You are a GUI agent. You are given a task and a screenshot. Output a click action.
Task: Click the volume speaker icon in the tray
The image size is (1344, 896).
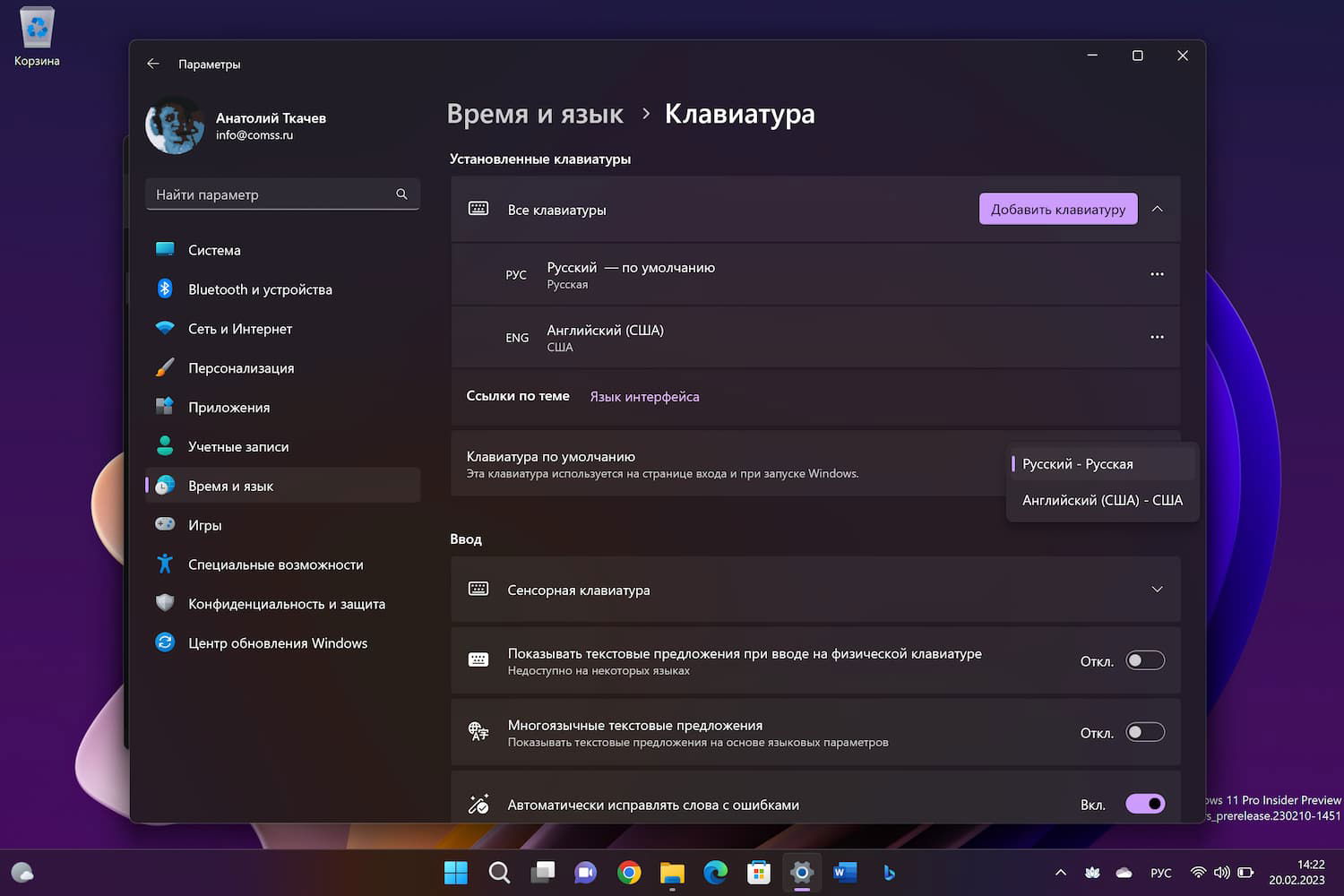coord(1221,873)
